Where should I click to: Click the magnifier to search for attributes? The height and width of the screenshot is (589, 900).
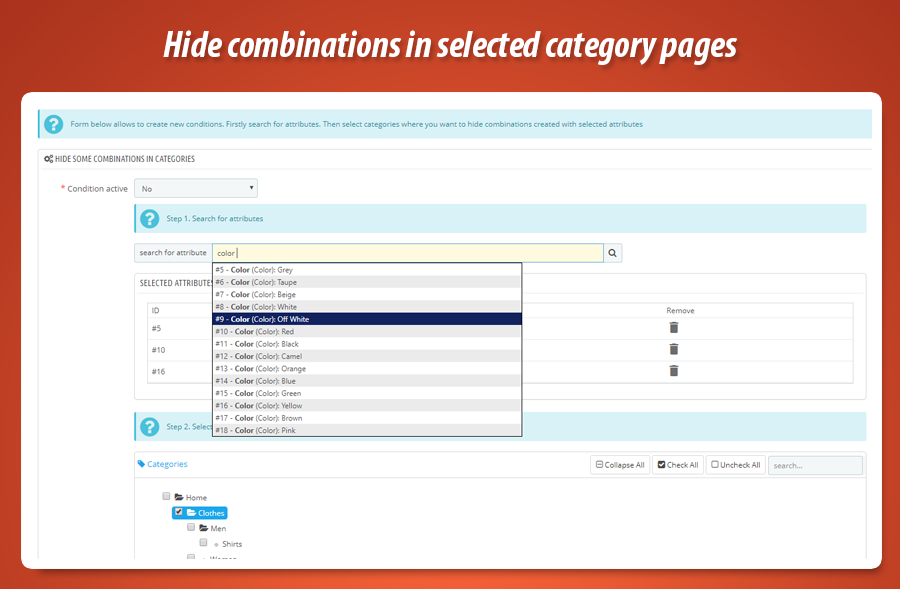pyautogui.click(x=613, y=252)
